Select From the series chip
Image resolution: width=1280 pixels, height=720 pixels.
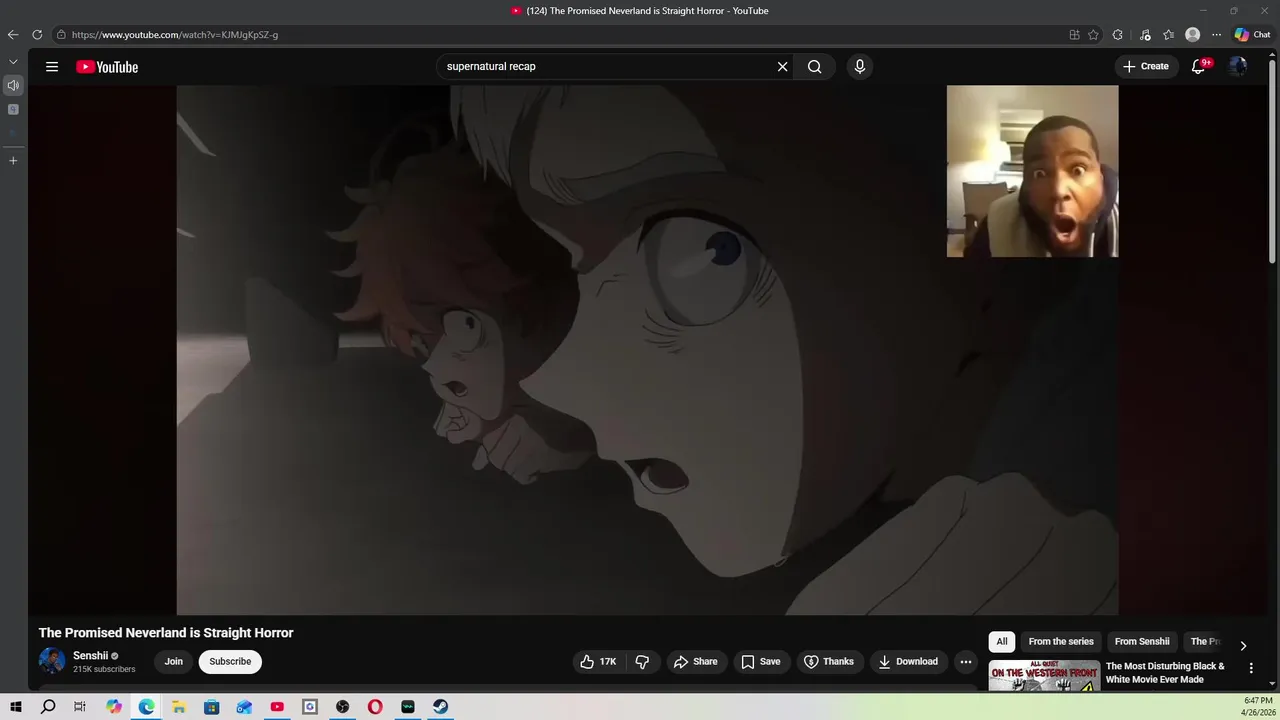1061,642
